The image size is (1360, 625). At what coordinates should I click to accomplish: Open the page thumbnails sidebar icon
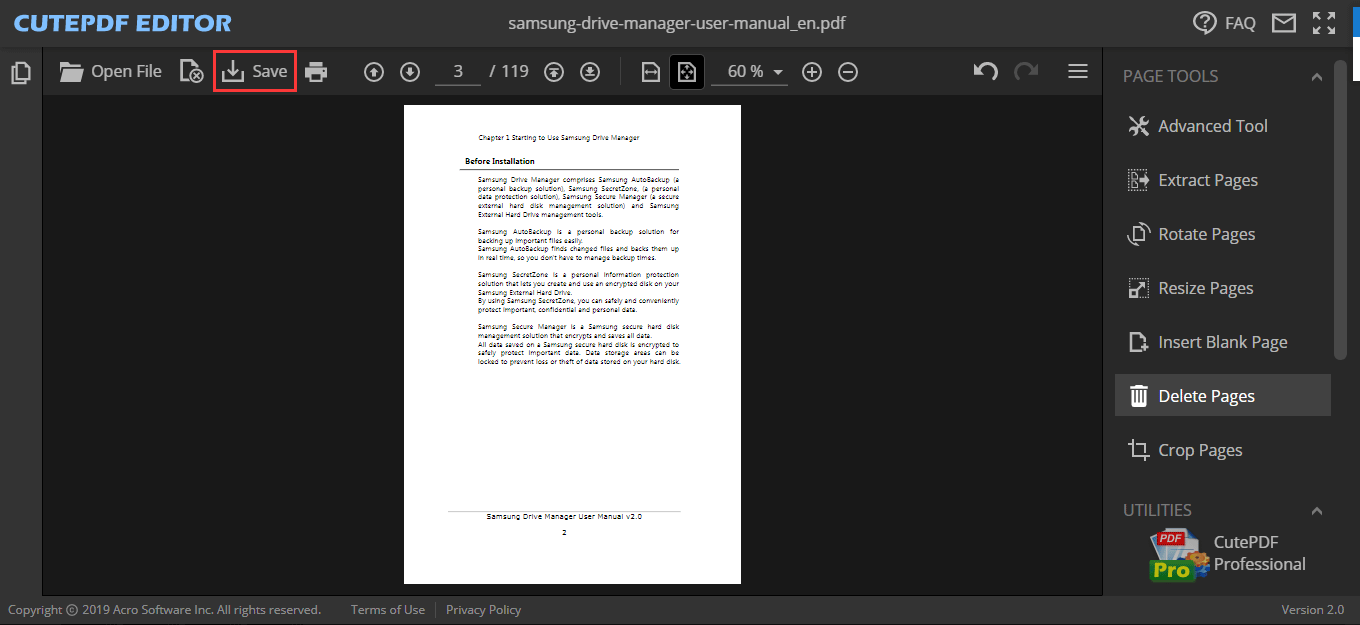(20, 72)
